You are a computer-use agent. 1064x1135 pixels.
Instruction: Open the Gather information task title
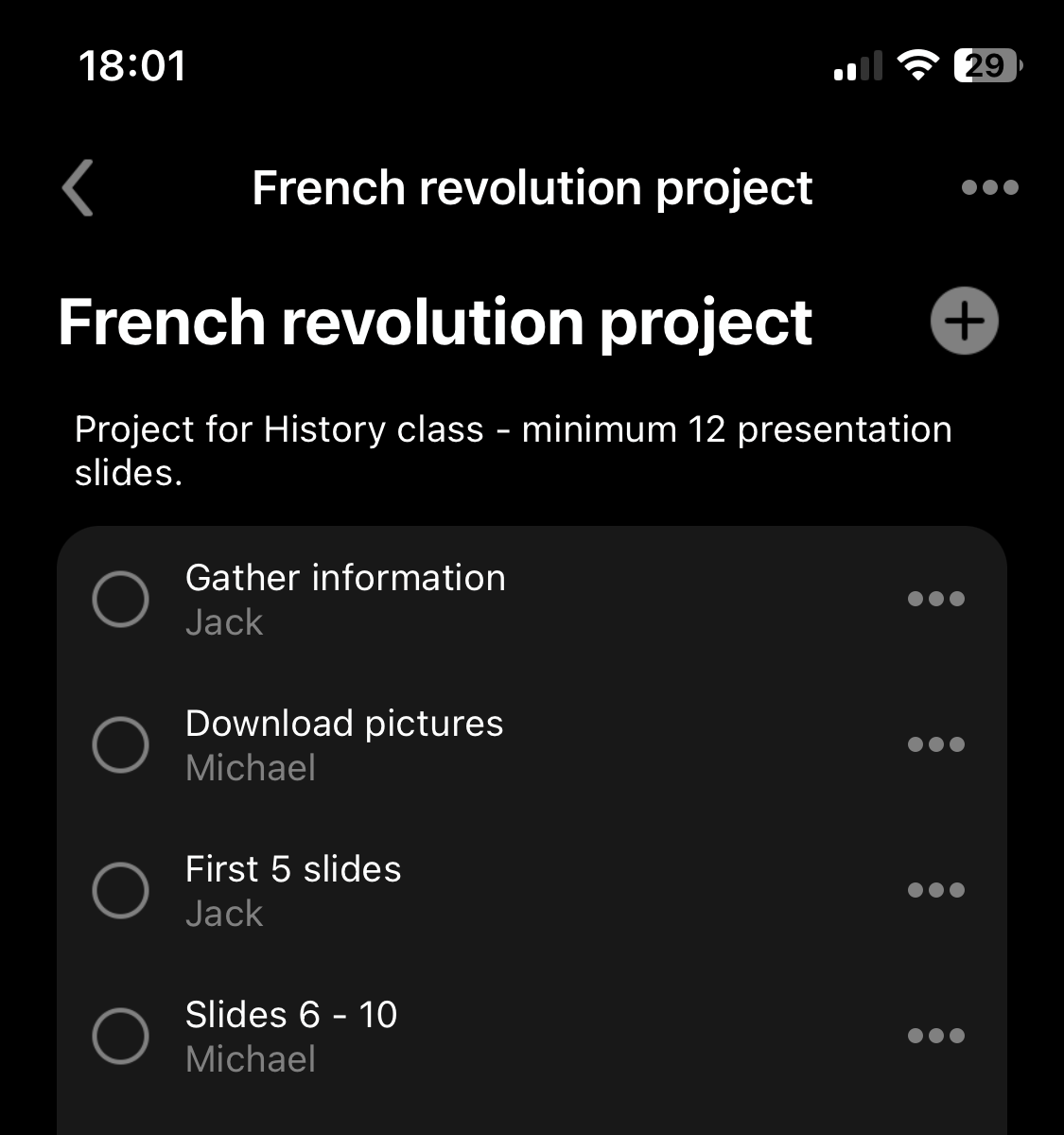(345, 578)
